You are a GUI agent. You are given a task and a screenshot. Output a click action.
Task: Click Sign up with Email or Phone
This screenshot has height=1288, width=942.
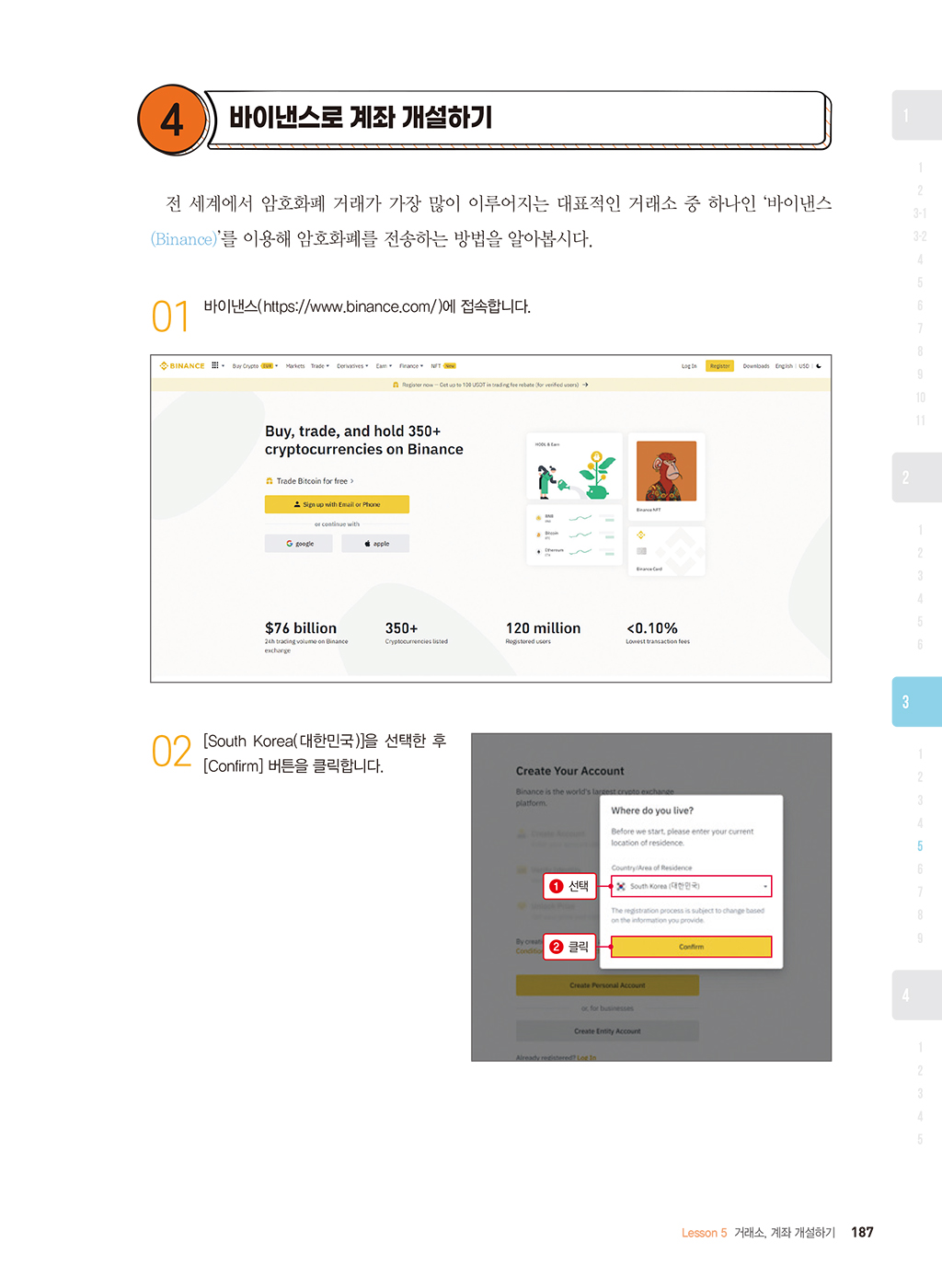(x=337, y=504)
